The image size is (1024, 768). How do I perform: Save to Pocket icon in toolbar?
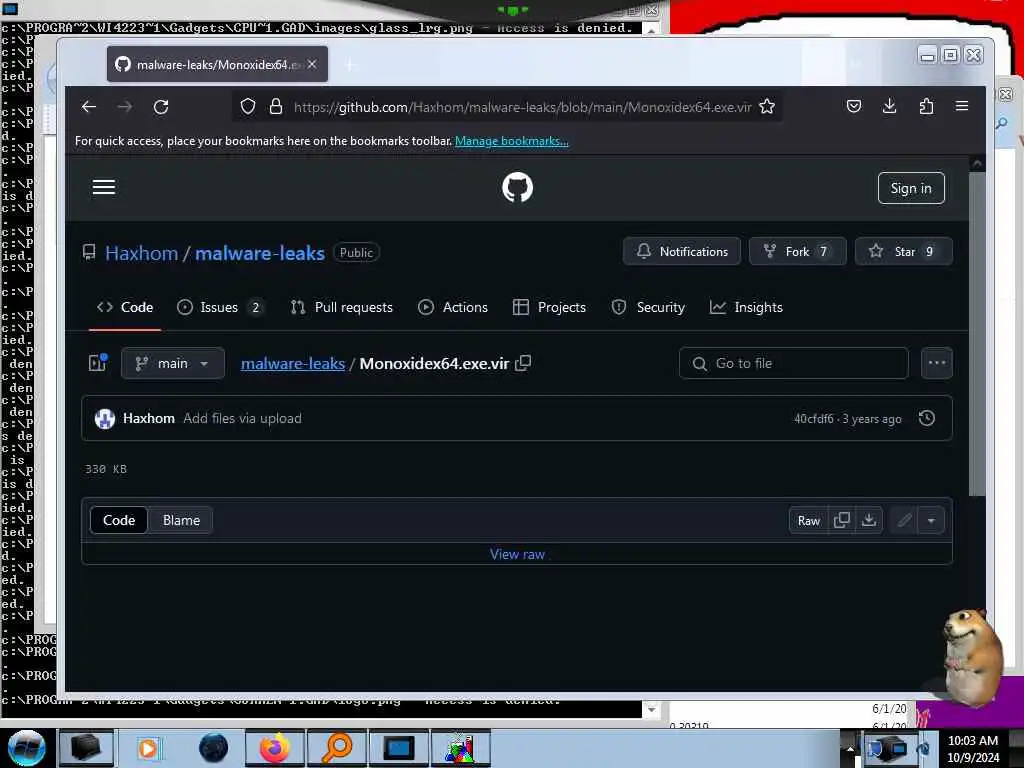[x=854, y=106]
